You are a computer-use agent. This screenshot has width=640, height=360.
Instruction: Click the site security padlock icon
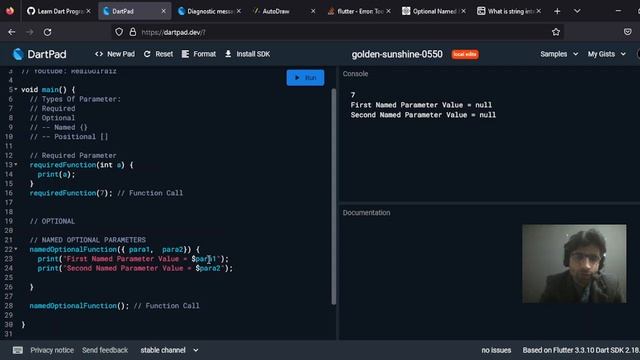point(133,32)
